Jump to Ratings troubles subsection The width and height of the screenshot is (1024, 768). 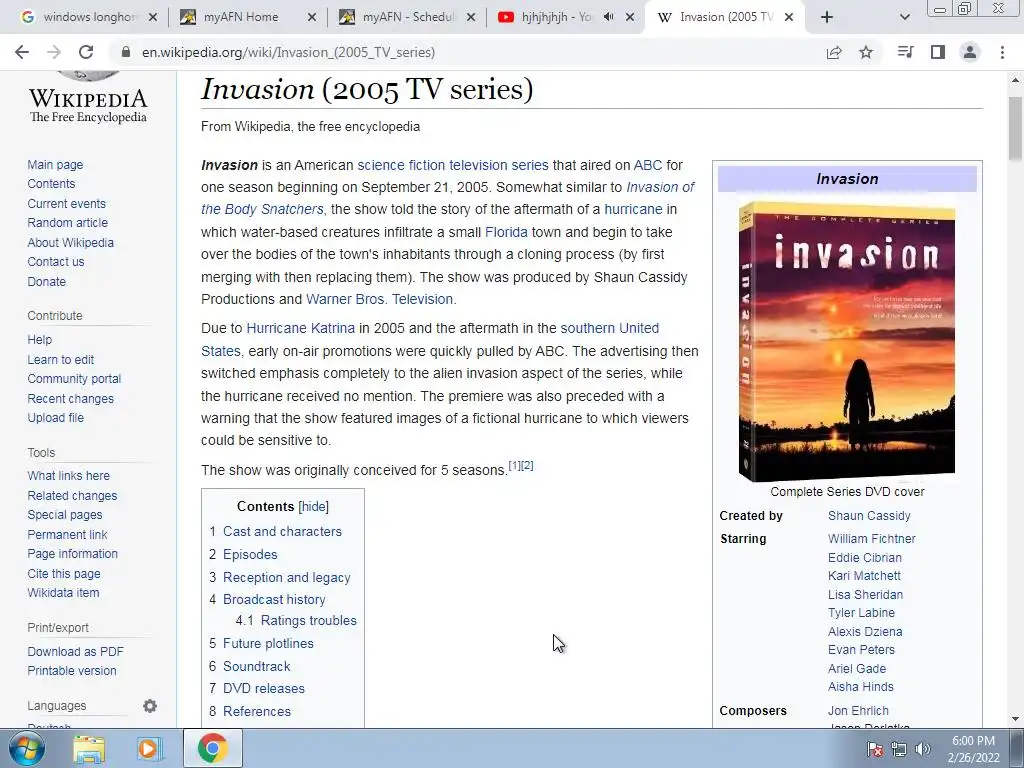pyautogui.click(x=308, y=620)
